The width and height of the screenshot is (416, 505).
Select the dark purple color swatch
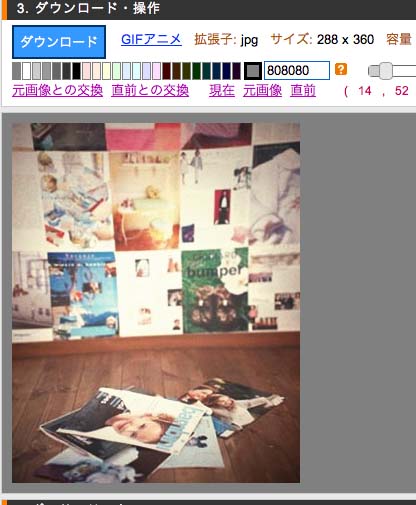tap(236, 71)
